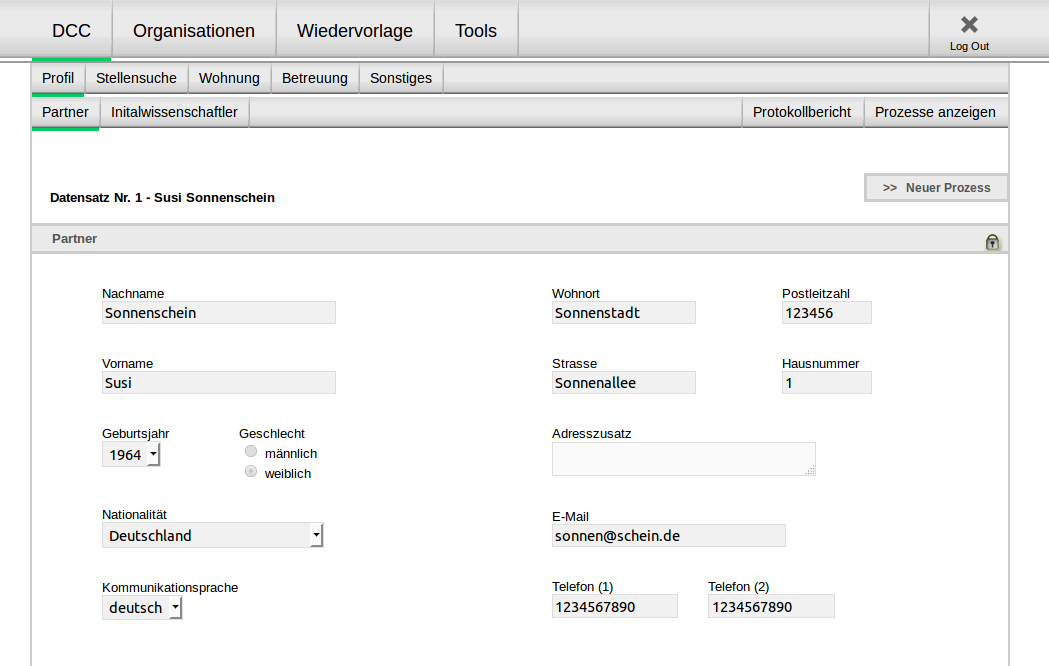Image resolution: width=1049 pixels, height=666 pixels.
Task: Switch to the Stellensuche tab
Action: (136, 78)
